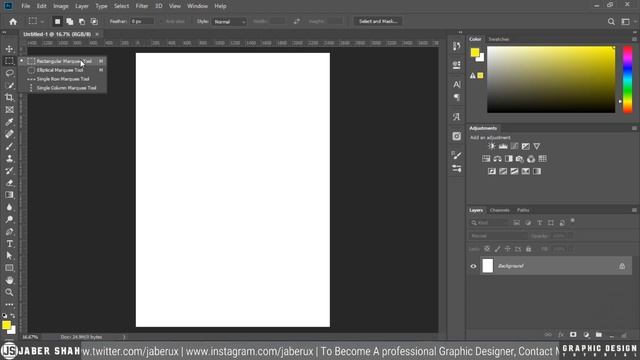Add a Brightness/Contrast adjustment
This screenshot has width=640, height=360.
pos(492,146)
